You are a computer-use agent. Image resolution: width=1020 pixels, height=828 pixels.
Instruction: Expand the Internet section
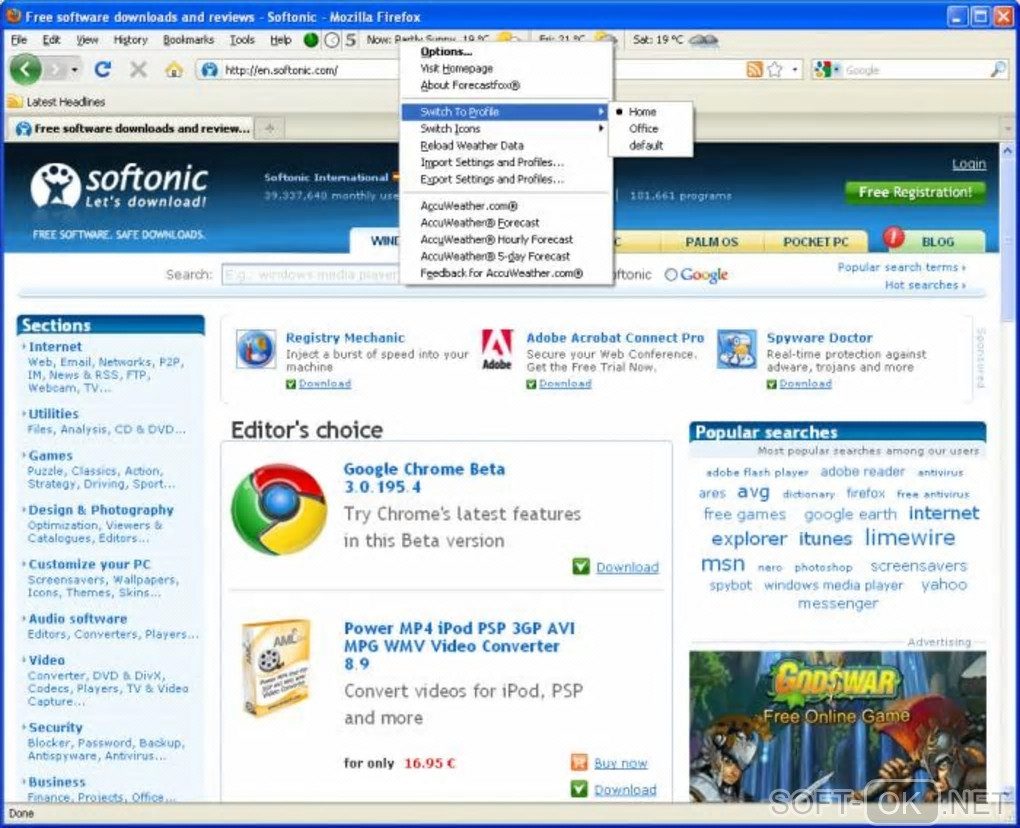coord(55,347)
